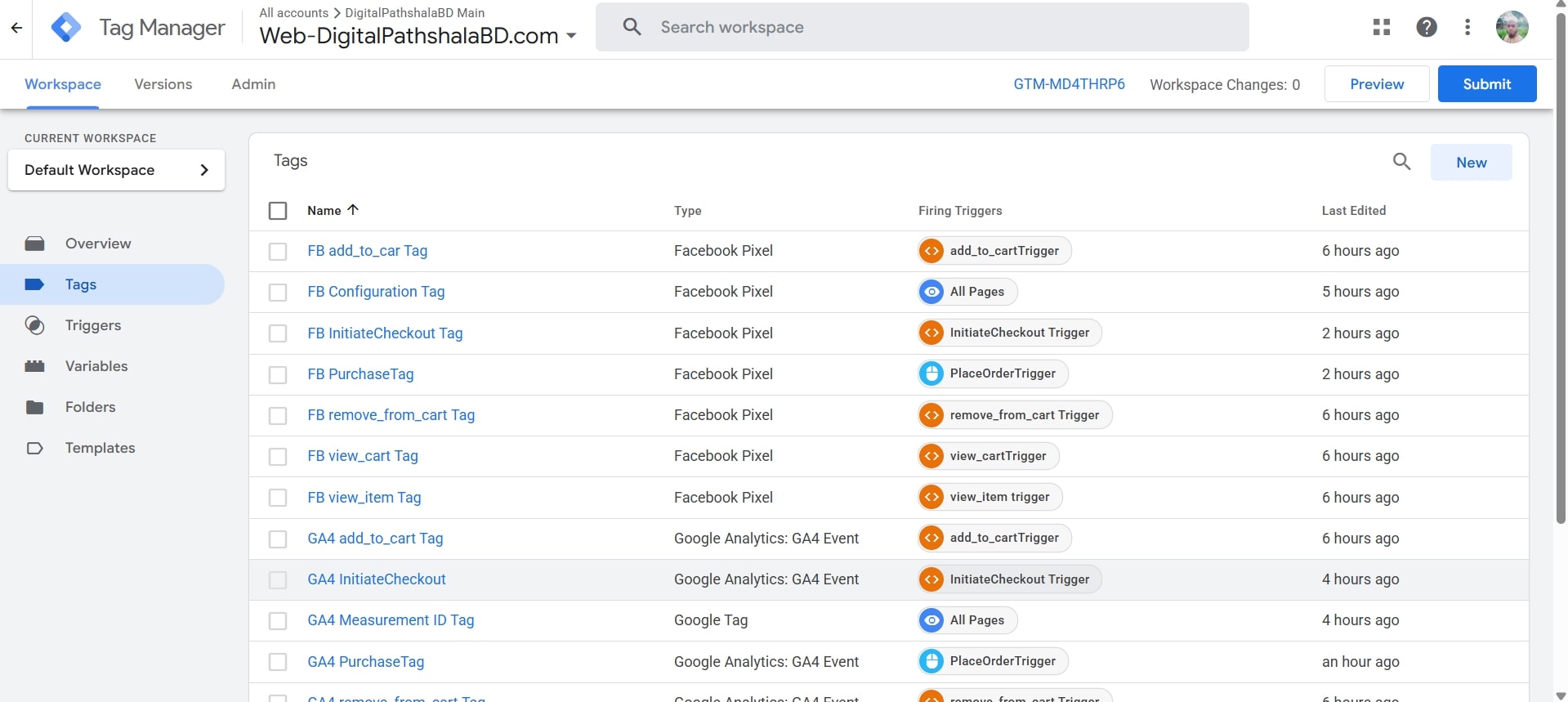Click the view_item trigger chip
This screenshot has height=702, width=1568.
pyautogui.click(x=990, y=497)
